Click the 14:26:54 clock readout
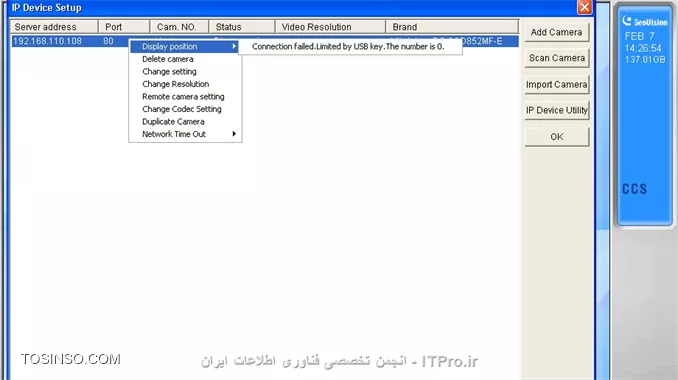This screenshot has height=380, width=678. click(643, 48)
